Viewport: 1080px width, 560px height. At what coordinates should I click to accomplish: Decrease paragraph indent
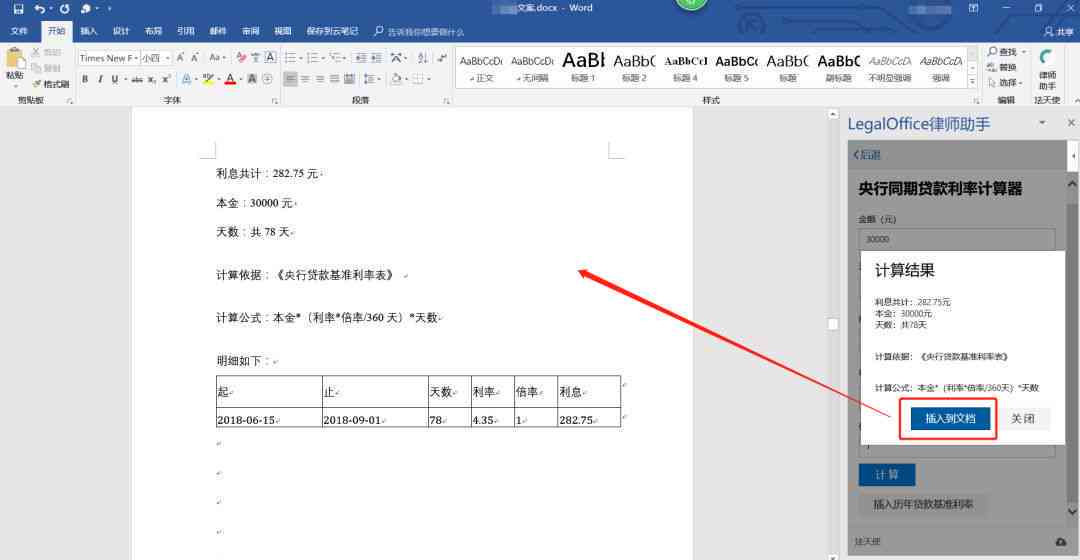(x=360, y=58)
